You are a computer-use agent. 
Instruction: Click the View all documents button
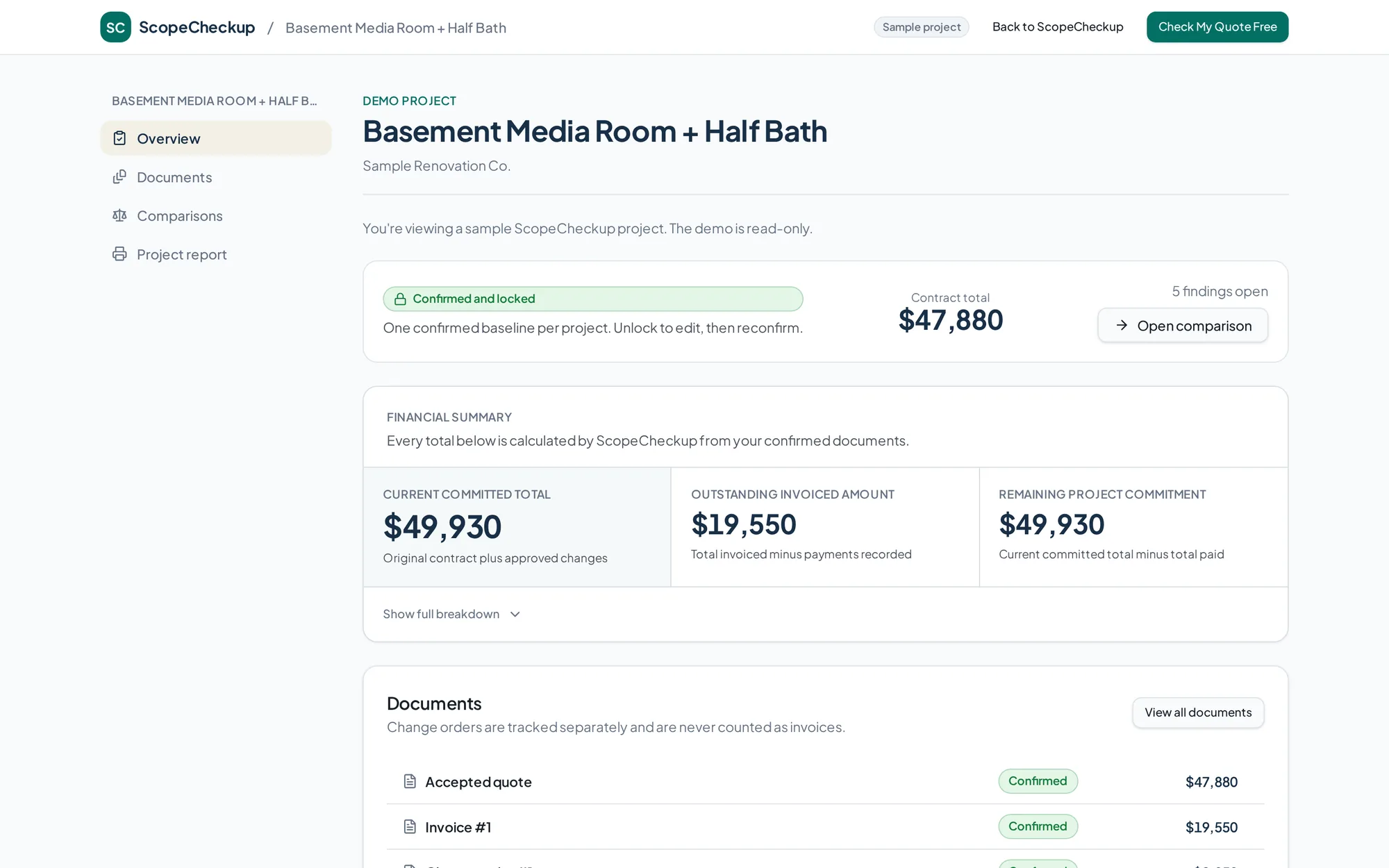pyautogui.click(x=1198, y=712)
